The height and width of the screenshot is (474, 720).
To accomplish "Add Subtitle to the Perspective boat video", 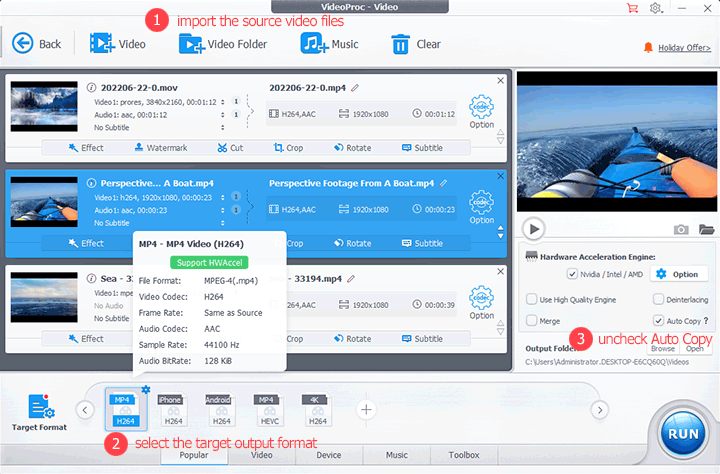I will click(x=422, y=243).
